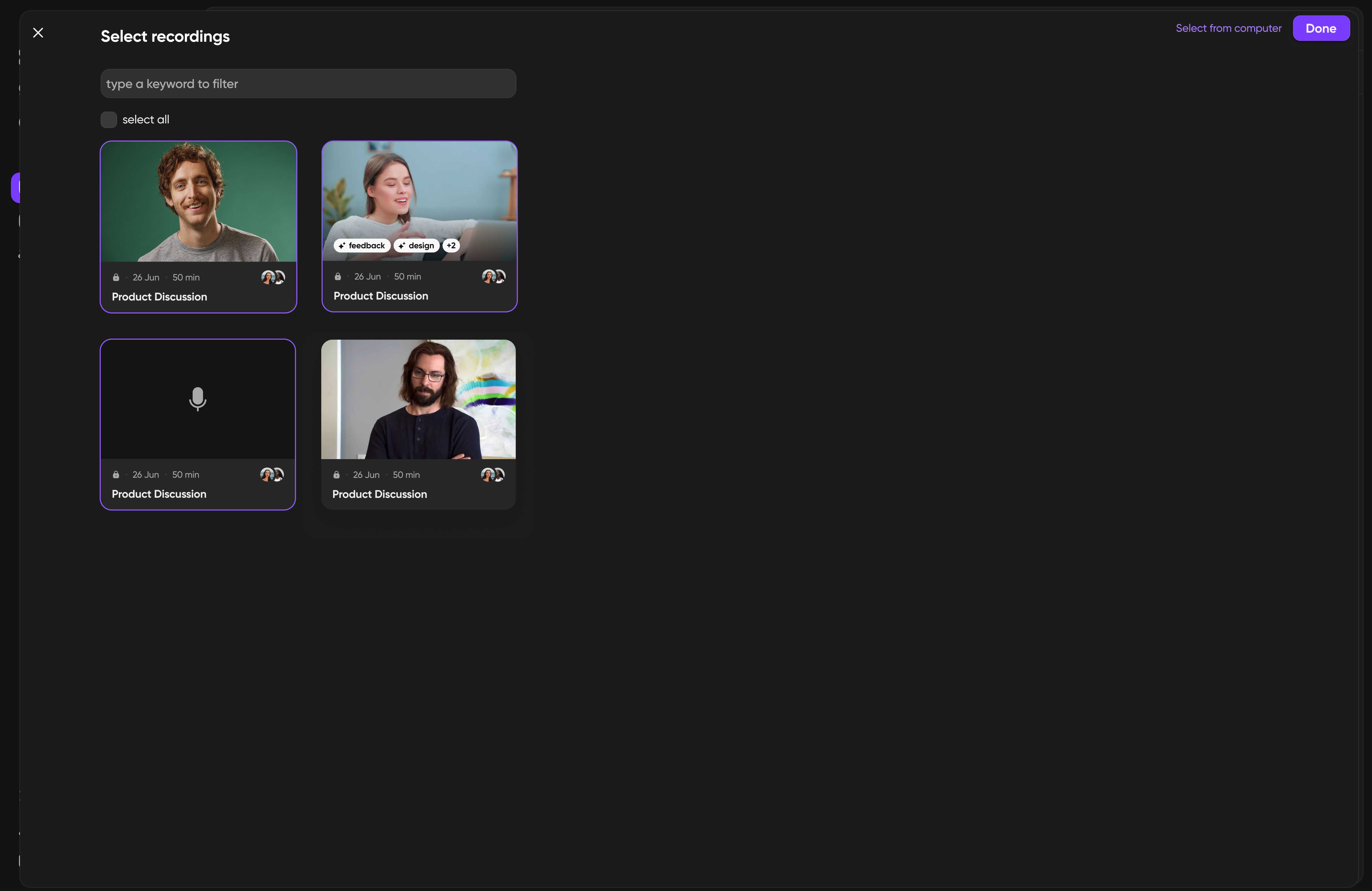
Task: Select recording thumbnail of woman with tags
Action: tap(420, 201)
